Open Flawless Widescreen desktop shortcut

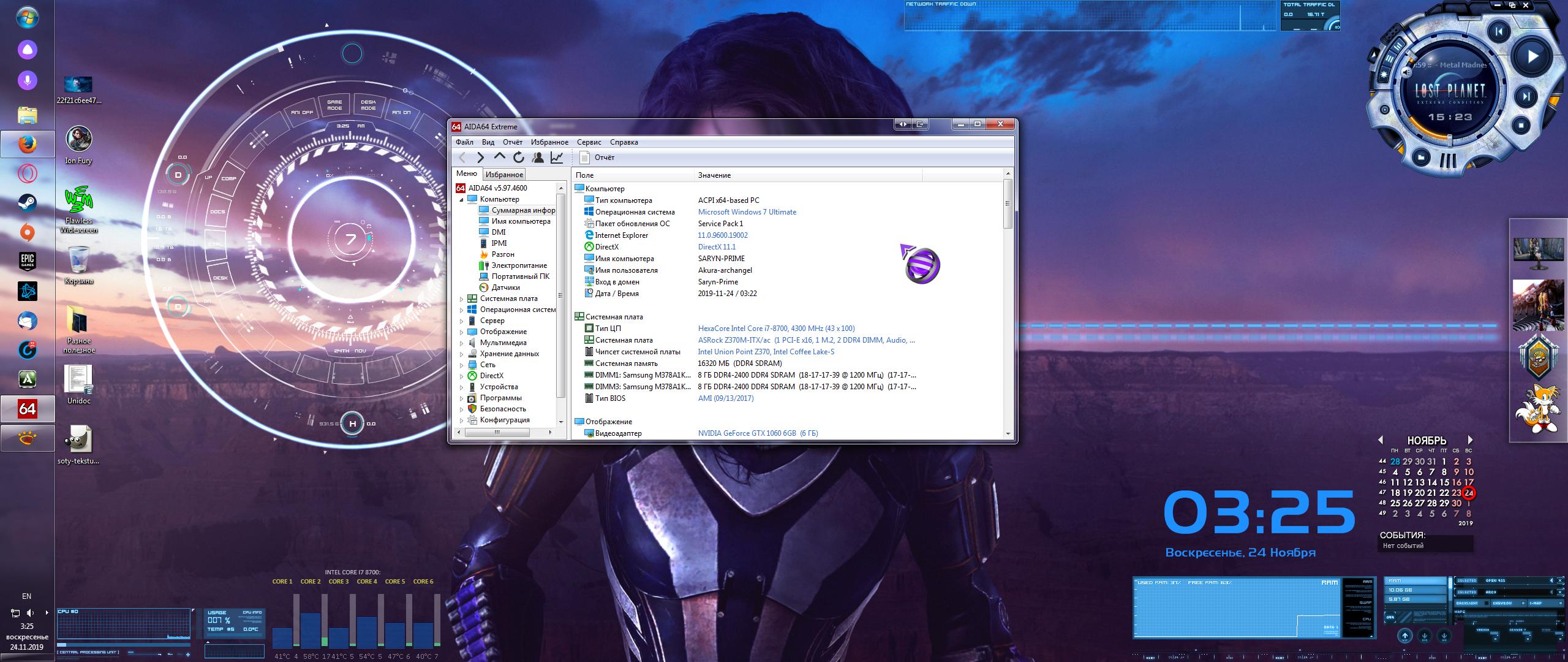78,210
